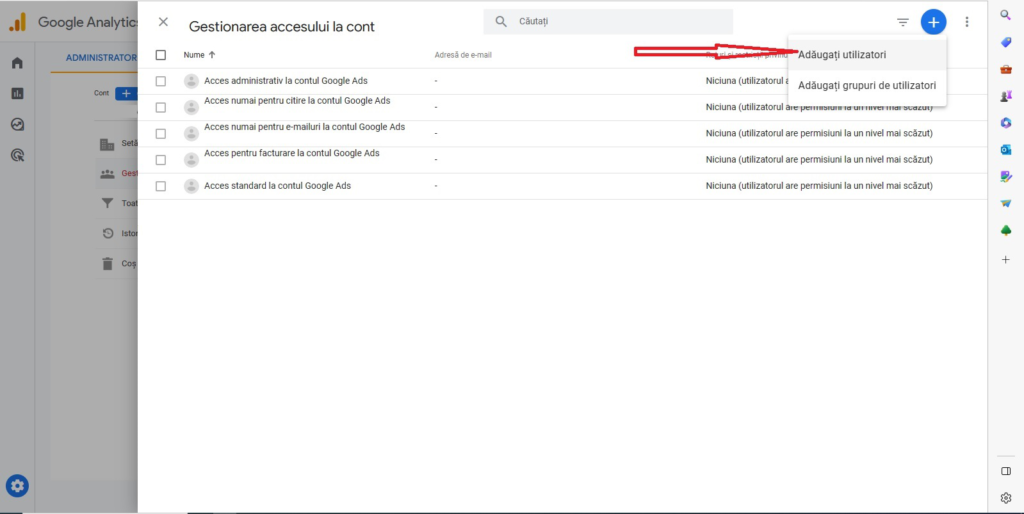The width and height of the screenshot is (1024, 514).
Task: Open the filter icon next to the plus button
Action: click(903, 22)
